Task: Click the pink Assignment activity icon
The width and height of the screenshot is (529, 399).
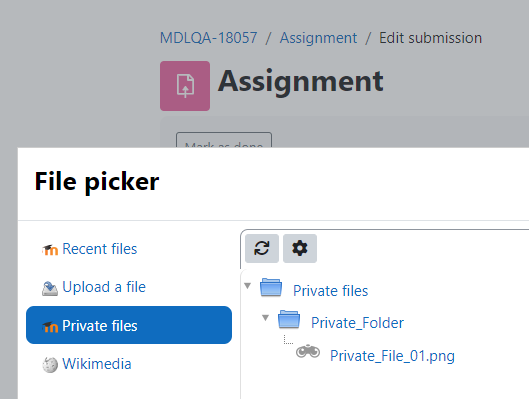Action: 185,86
